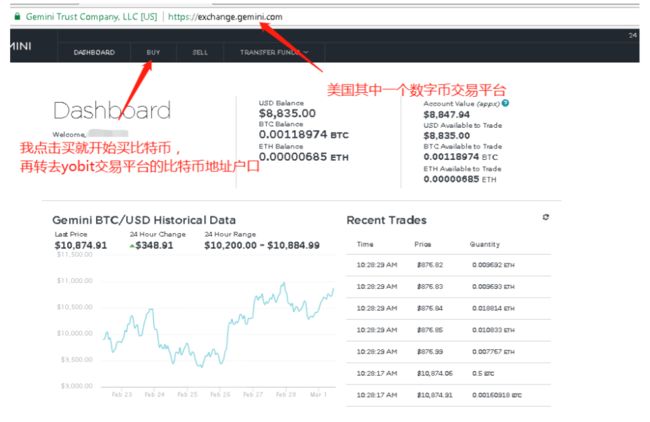Refresh the Recent Trades list
Screen dimensions: 650x422
point(546,217)
